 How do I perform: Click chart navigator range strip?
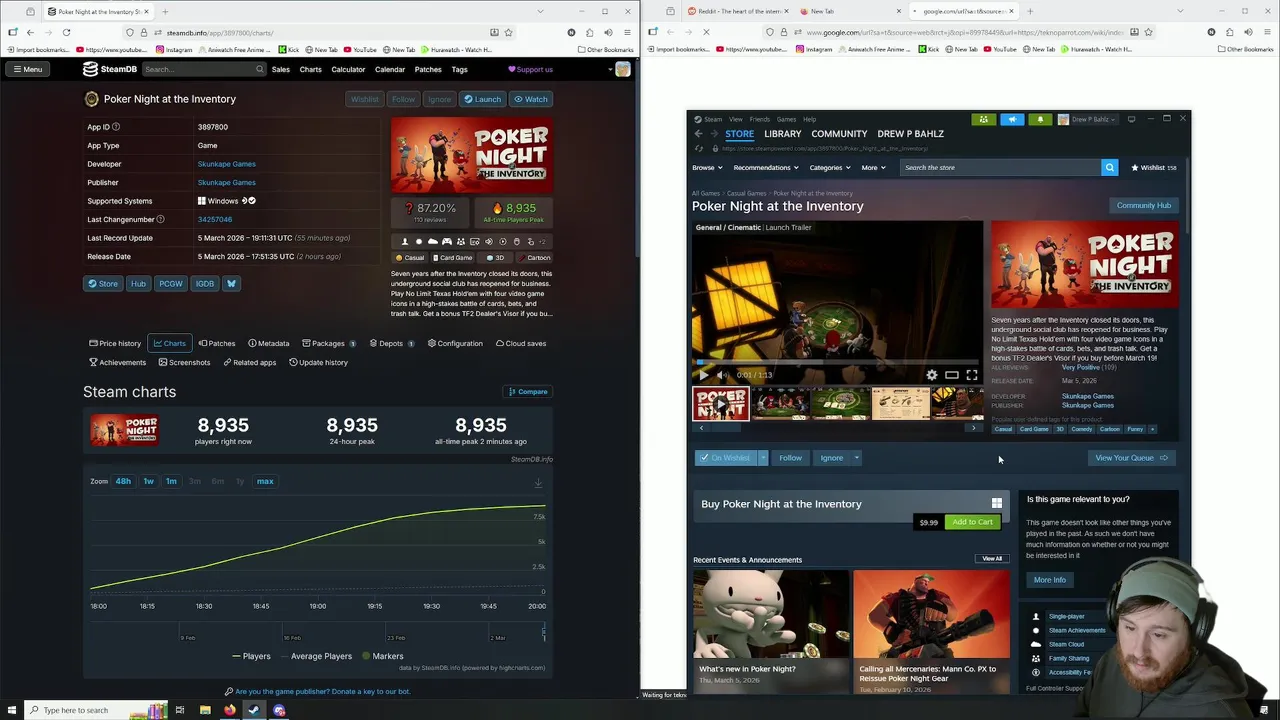pyautogui.click(x=318, y=632)
